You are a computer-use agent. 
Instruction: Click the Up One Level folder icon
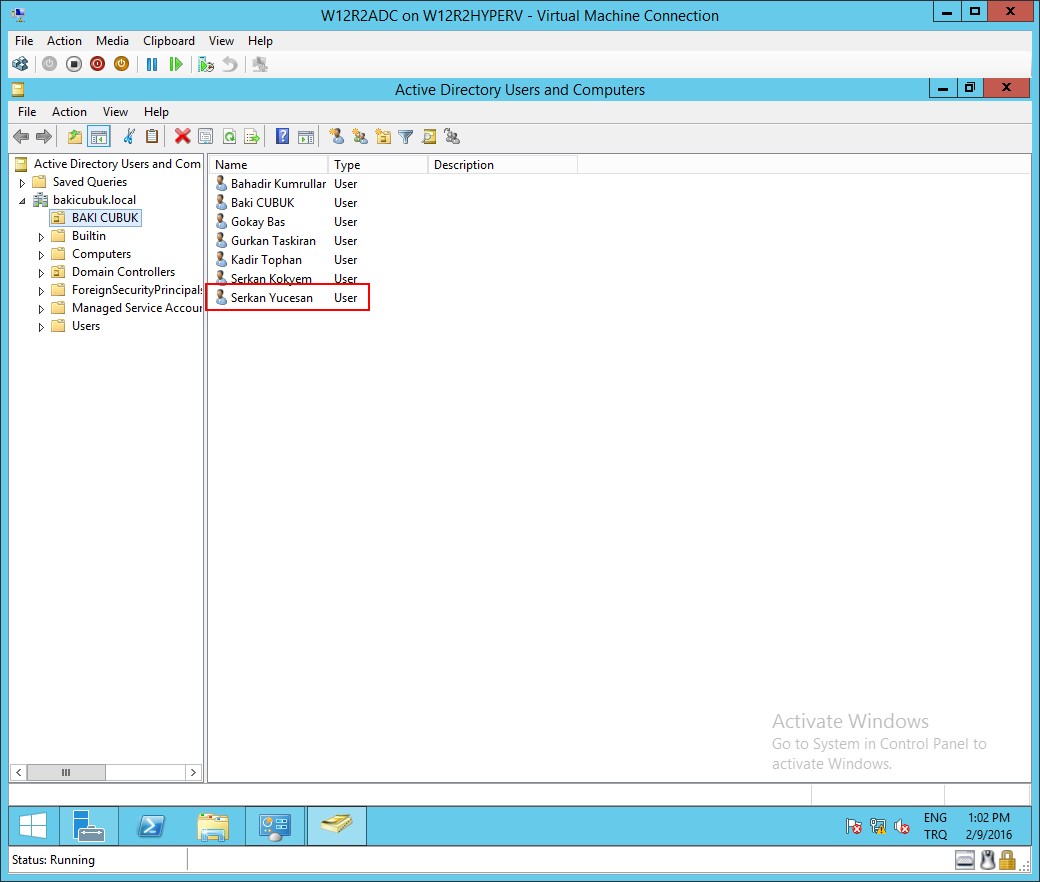(75, 137)
